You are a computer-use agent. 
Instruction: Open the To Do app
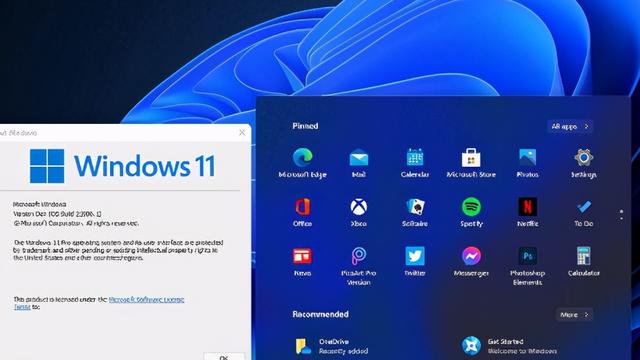[584, 212]
